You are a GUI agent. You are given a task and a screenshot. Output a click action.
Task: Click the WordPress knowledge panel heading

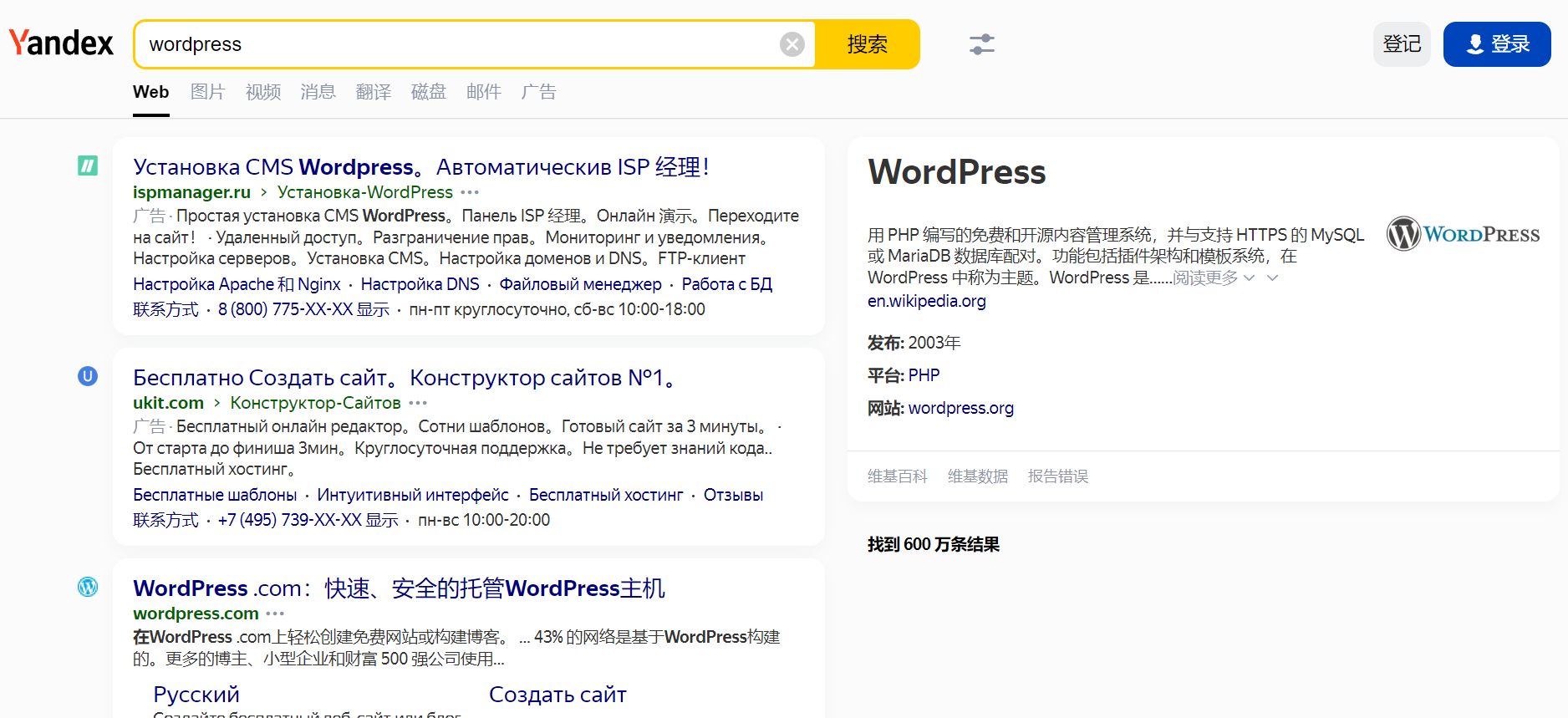coord(957,172)
